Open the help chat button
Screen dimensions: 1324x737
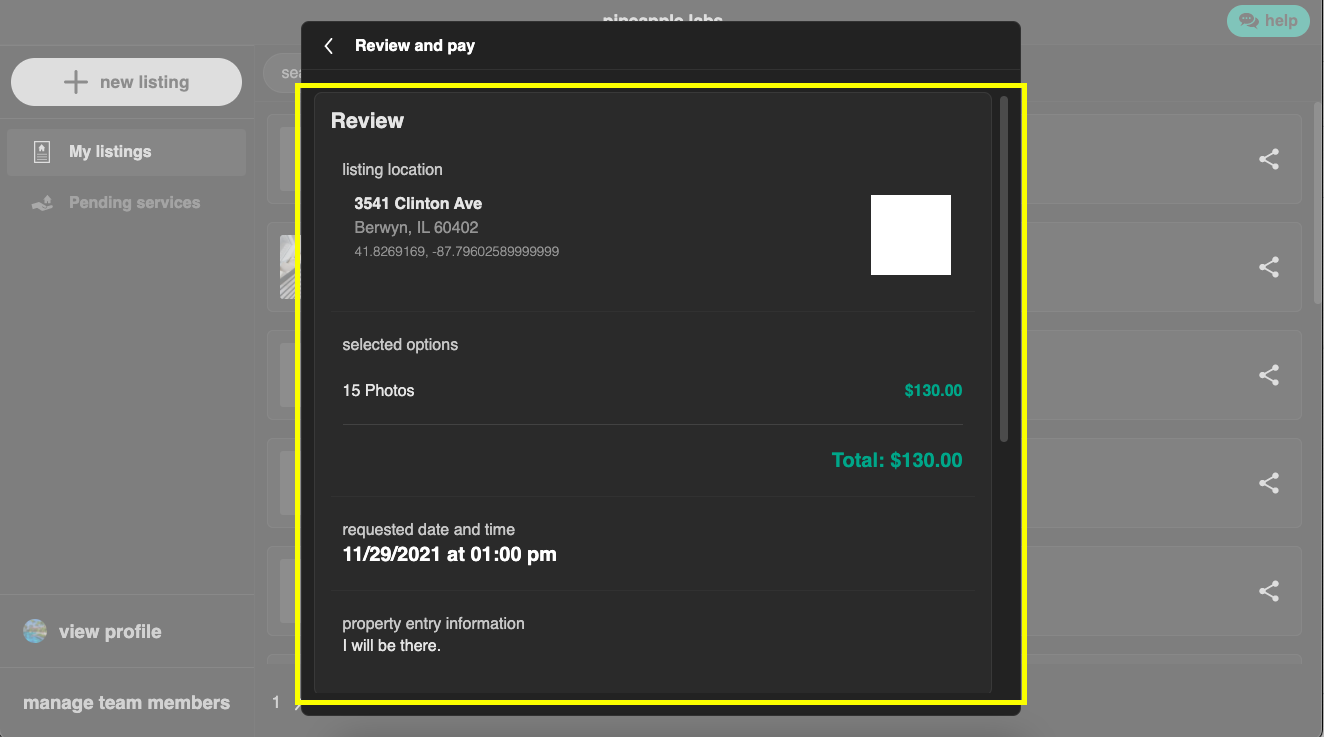[x=1267, y=20]
